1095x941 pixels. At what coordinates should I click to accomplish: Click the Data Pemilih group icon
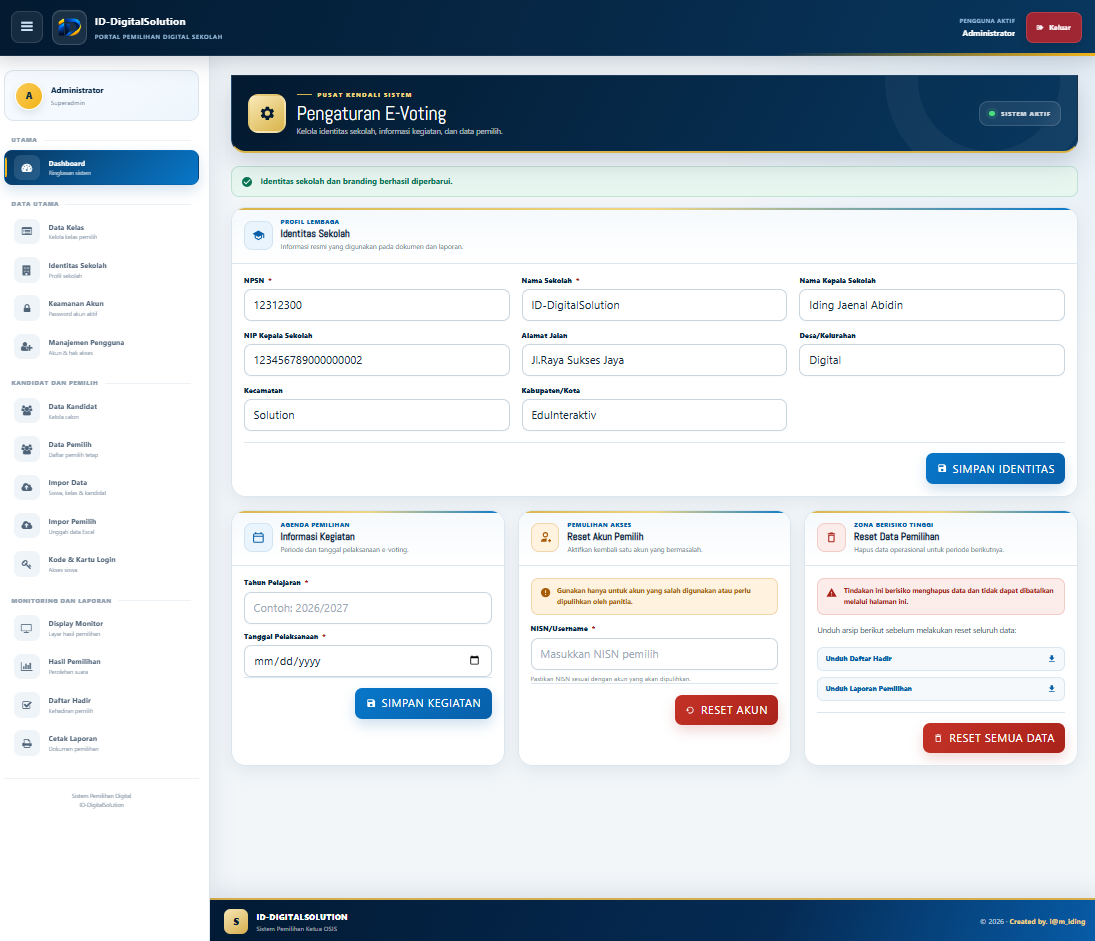(27, 448)
